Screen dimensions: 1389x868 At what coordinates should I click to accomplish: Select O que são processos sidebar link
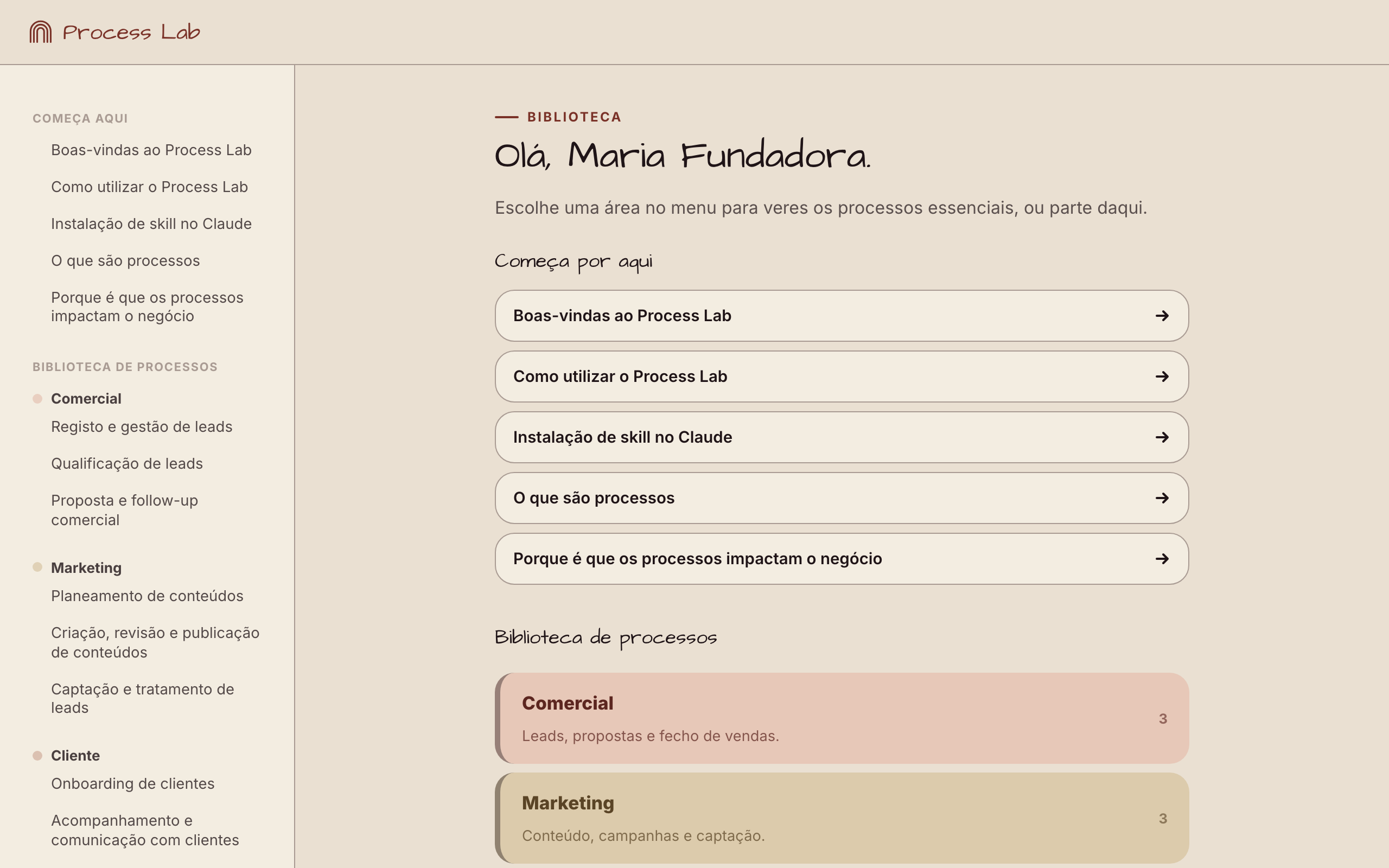click(x=125, y=260)
